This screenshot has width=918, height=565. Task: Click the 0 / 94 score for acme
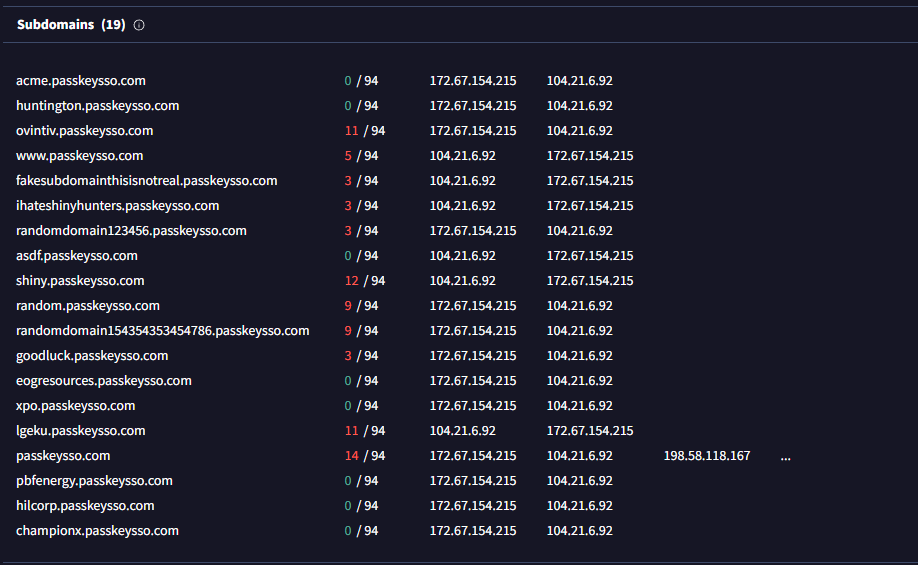coord(361,81)
